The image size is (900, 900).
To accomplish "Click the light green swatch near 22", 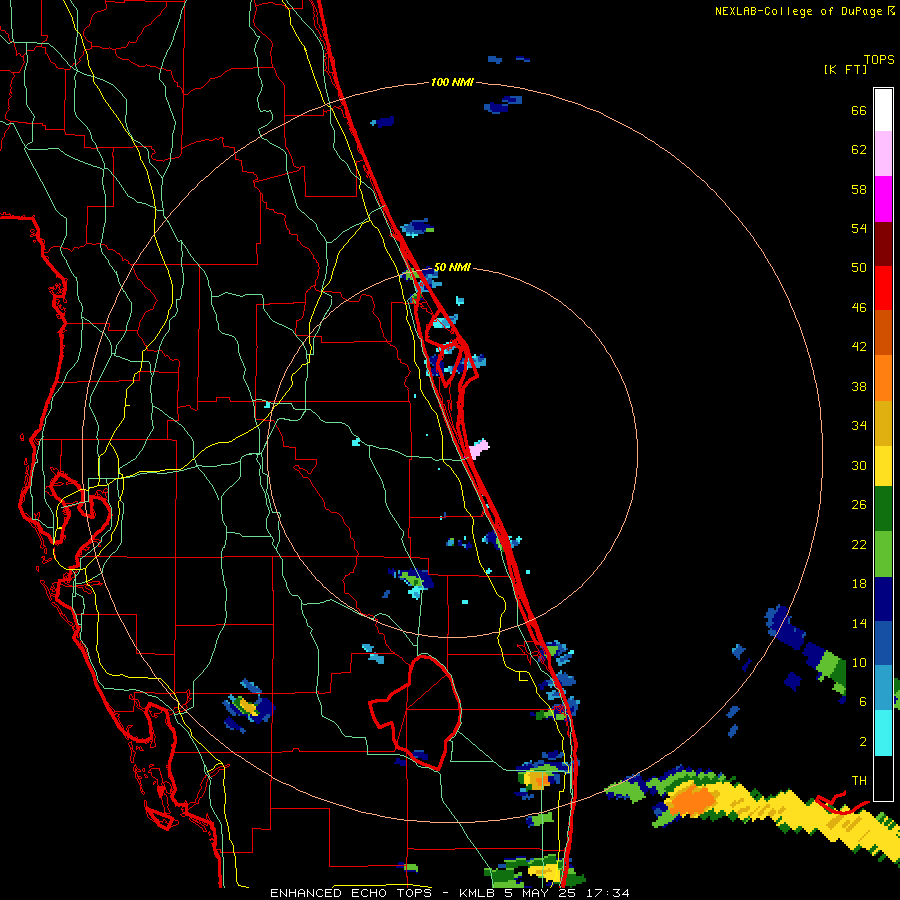I will (x=883, y=554).
